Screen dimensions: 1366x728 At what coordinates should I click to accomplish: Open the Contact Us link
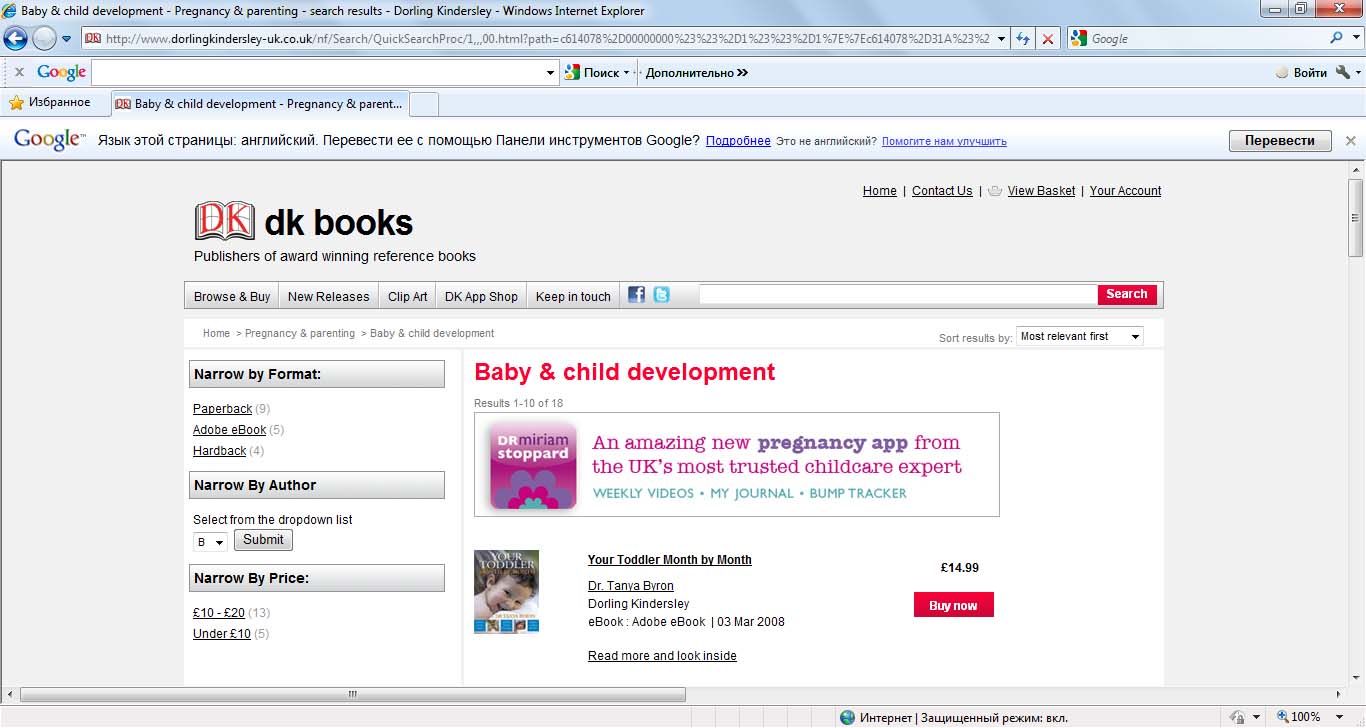point(942,191)
